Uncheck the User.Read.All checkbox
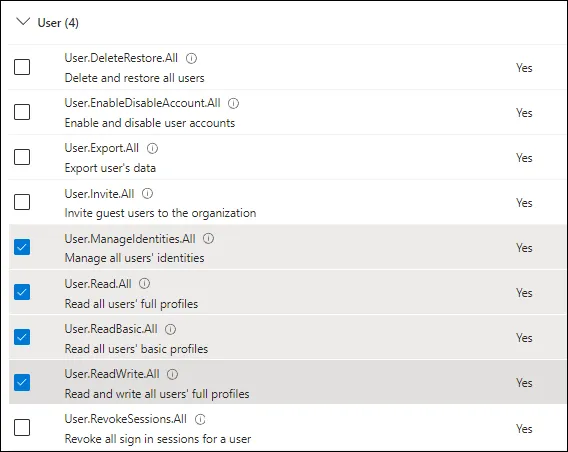 pyautogui.click(x=22, y=292)
